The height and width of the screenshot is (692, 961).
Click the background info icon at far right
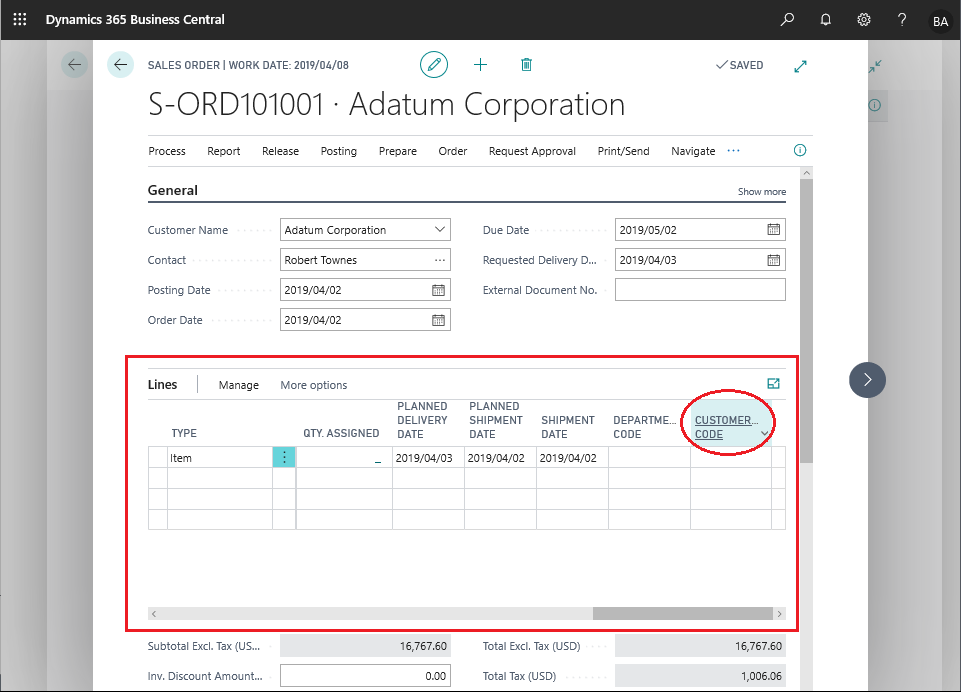(875, 105)
